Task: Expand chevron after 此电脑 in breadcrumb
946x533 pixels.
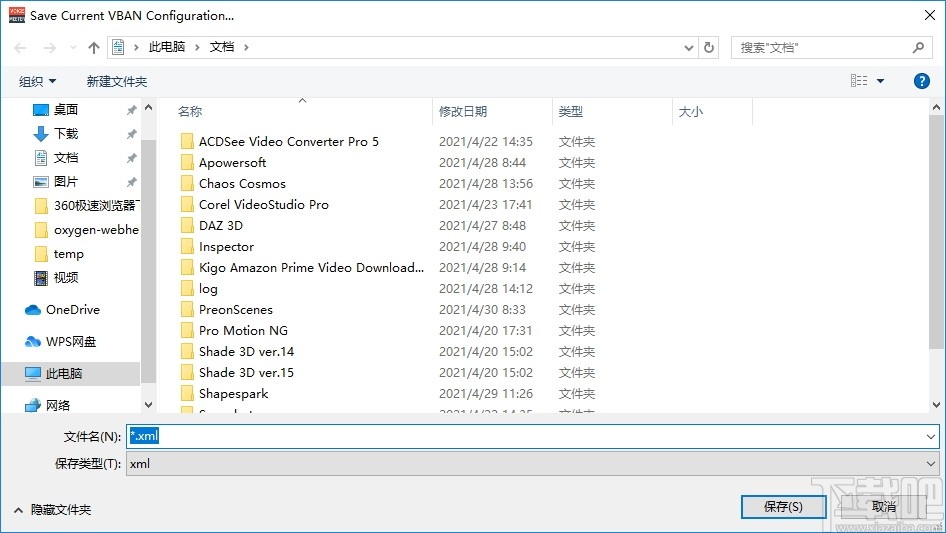Action: pyautogui.click(x=197, y=48)
